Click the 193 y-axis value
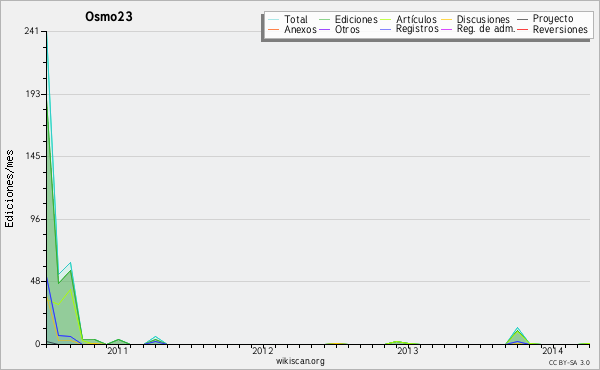The width and height of the screenshot is (600, 370). (32, 94)
